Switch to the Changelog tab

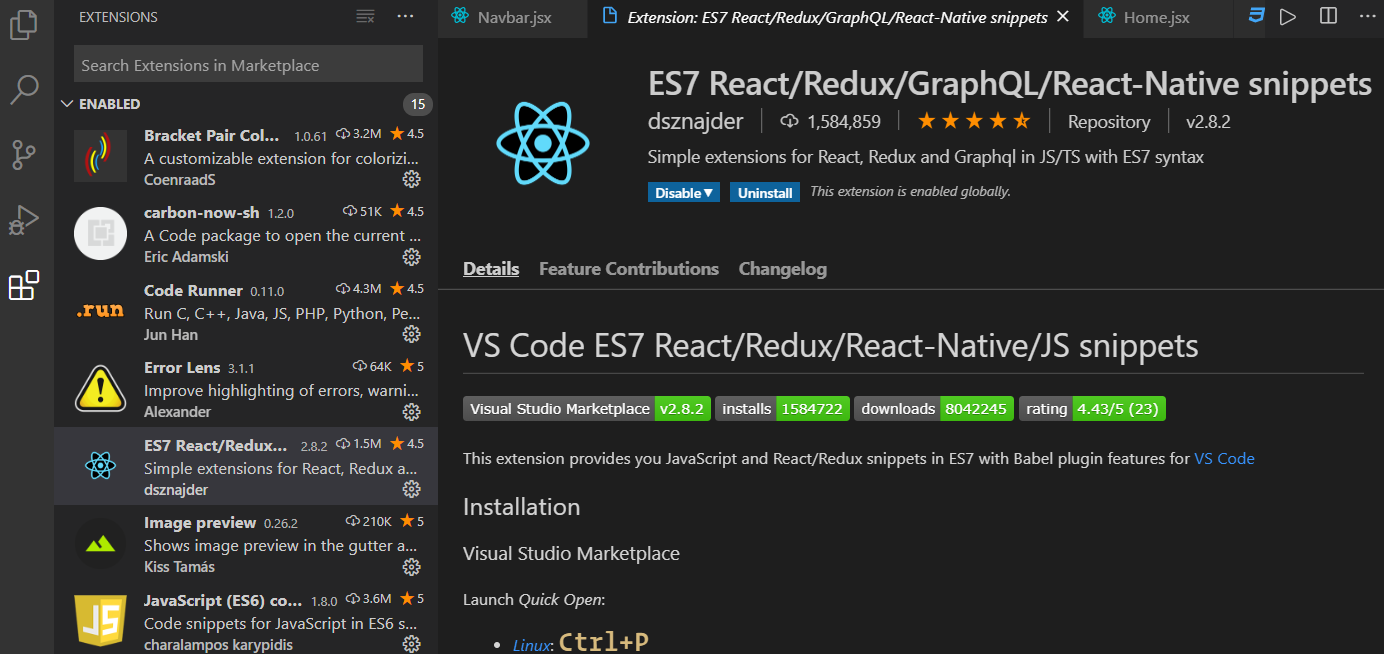[783, 268]
